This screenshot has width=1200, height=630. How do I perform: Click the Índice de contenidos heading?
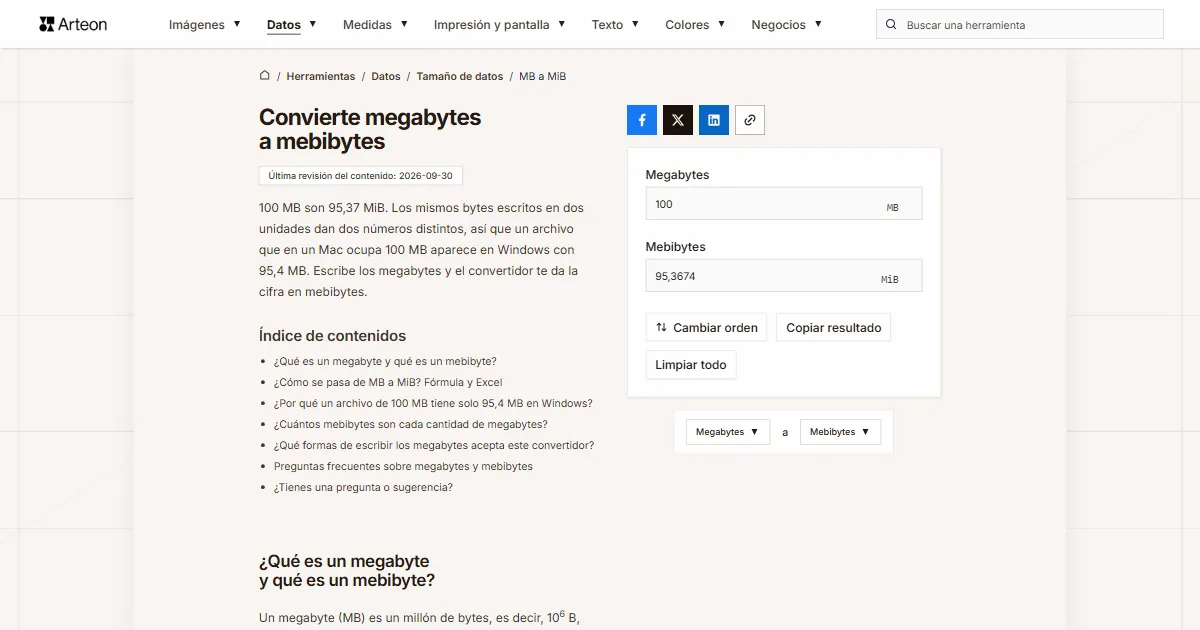[332, 336]
